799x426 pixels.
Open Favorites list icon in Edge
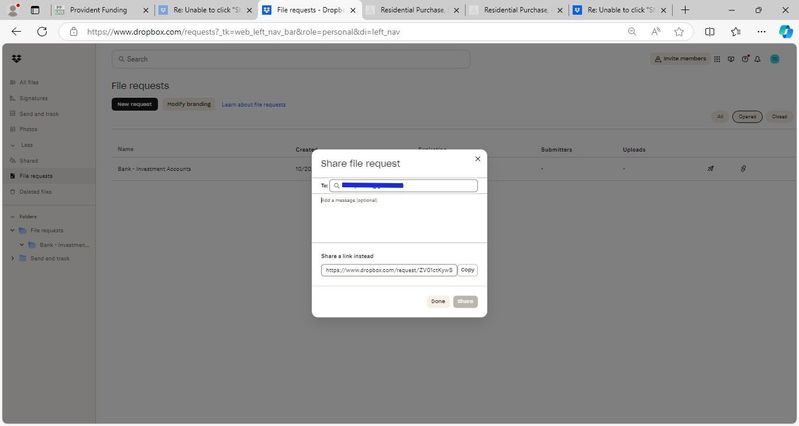click(x=735, y=32)
